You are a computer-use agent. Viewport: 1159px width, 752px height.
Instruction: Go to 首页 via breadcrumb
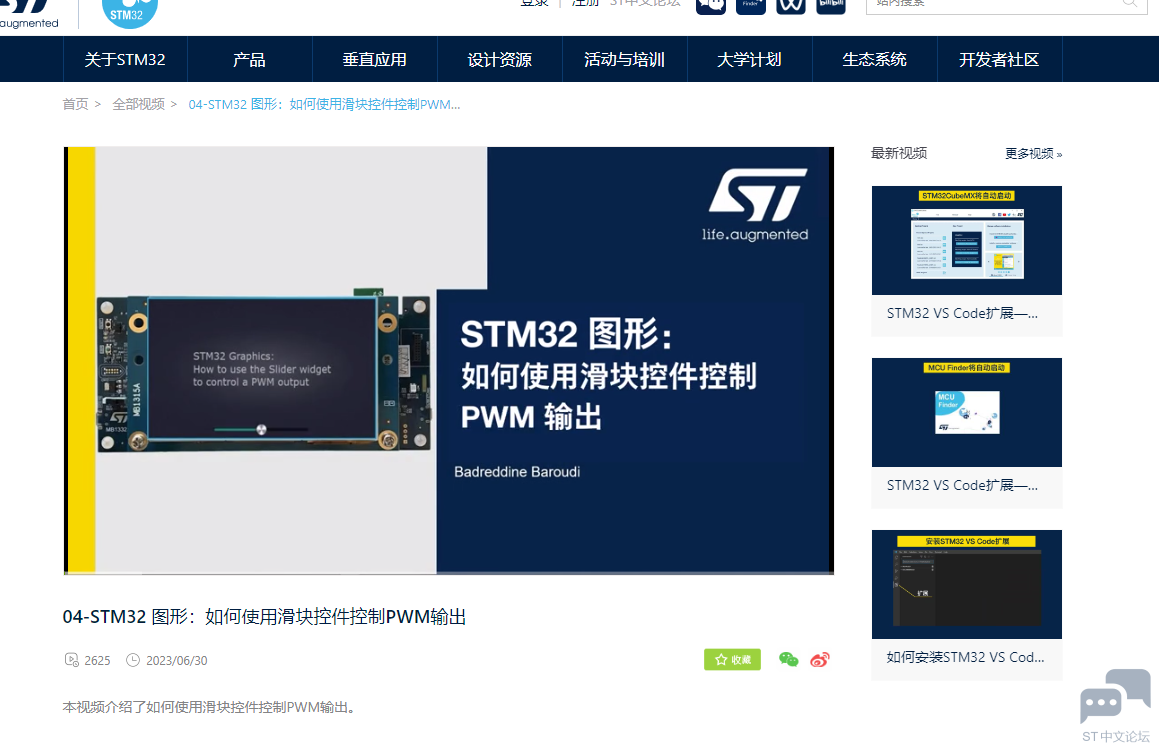(75, 104)
